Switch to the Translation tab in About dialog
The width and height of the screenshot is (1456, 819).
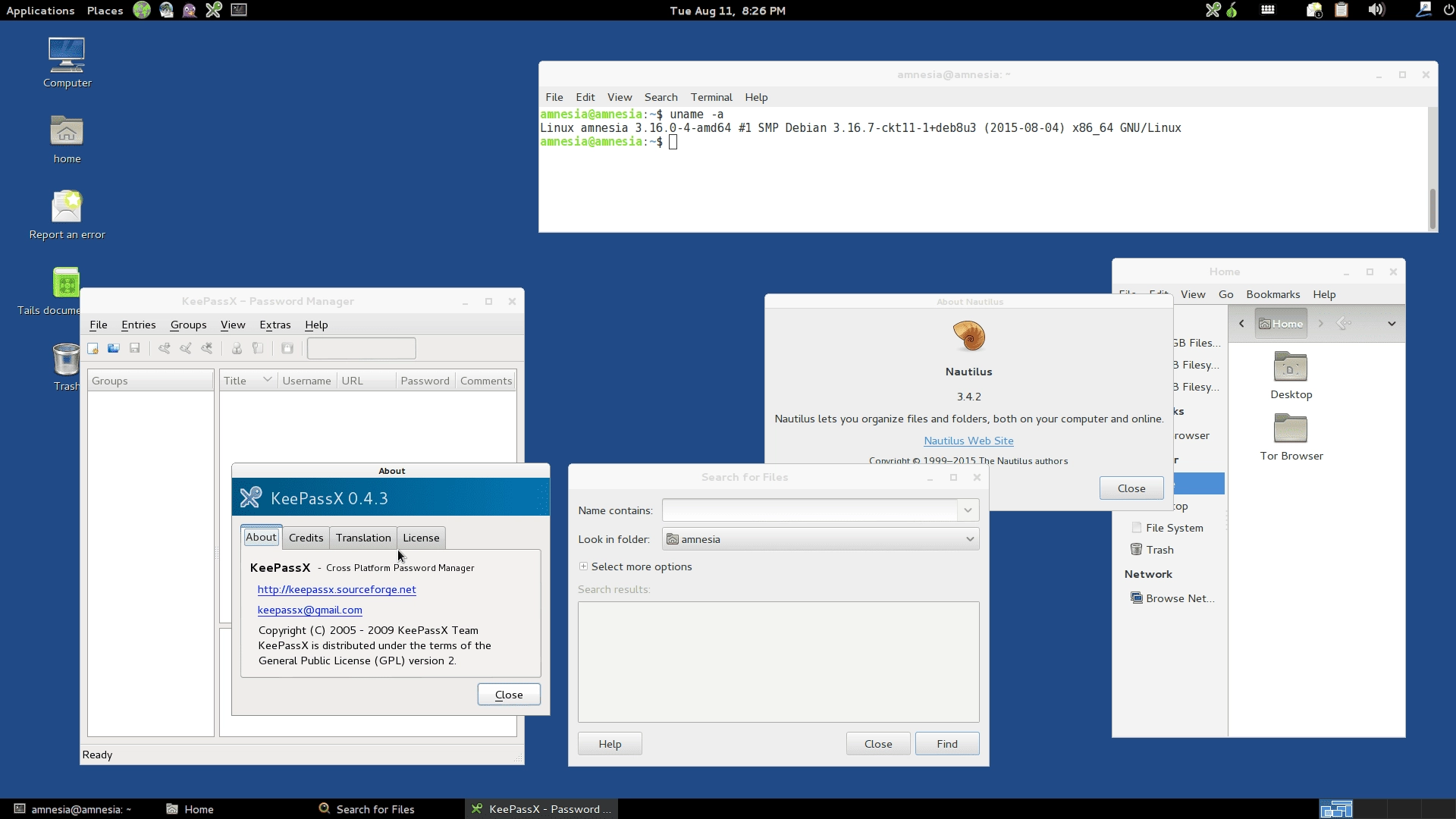coord(363,538)
